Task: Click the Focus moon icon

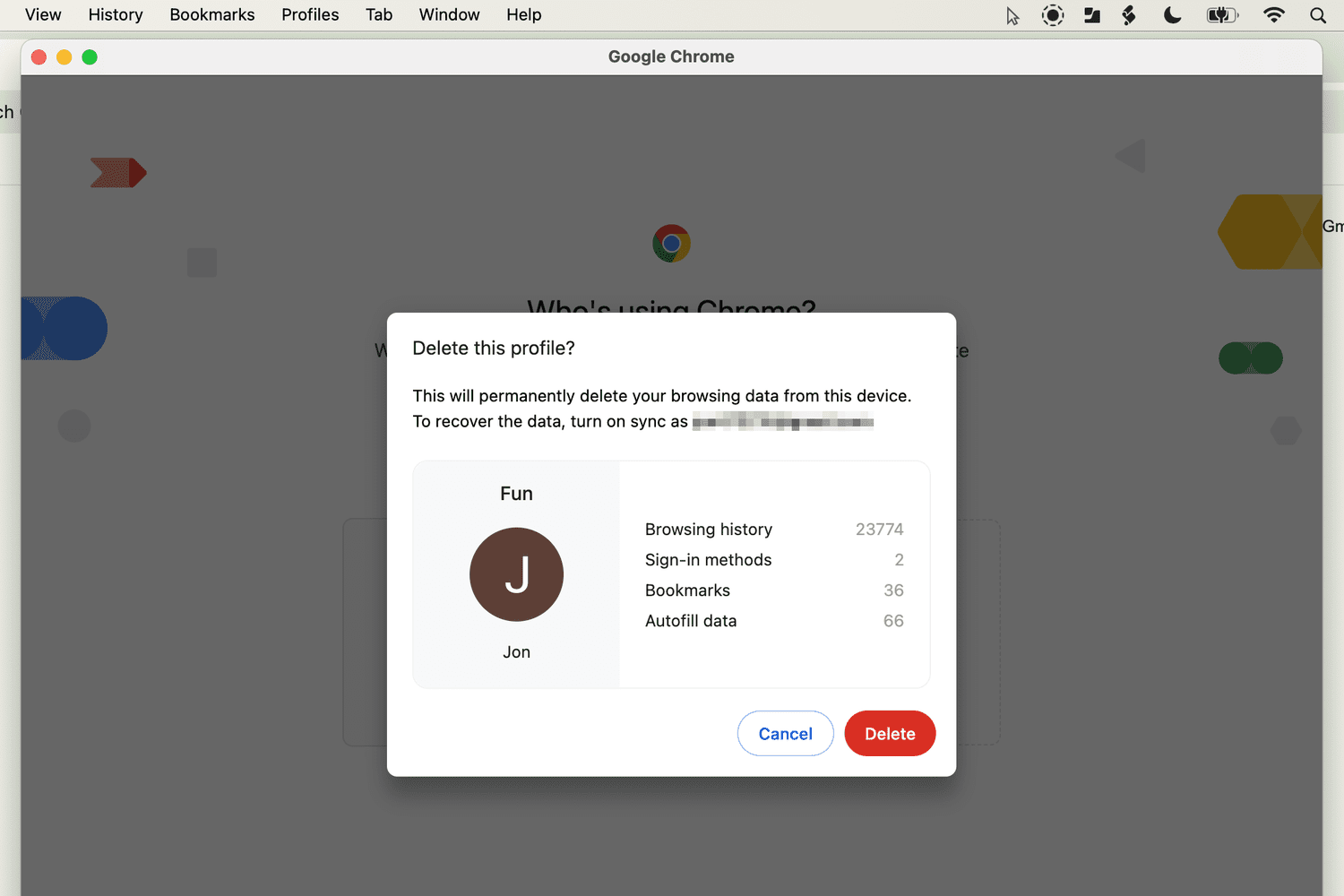Action: pyautogui.click(x=1172, y=15)
